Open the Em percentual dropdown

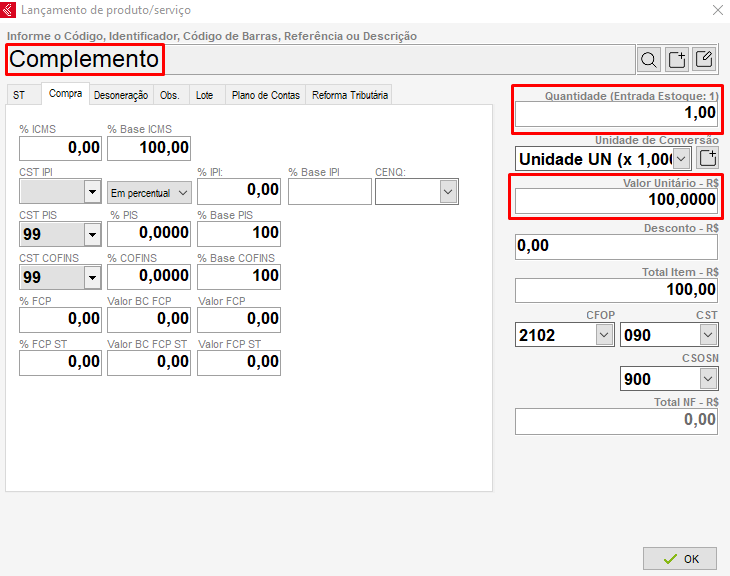[149, 192]
